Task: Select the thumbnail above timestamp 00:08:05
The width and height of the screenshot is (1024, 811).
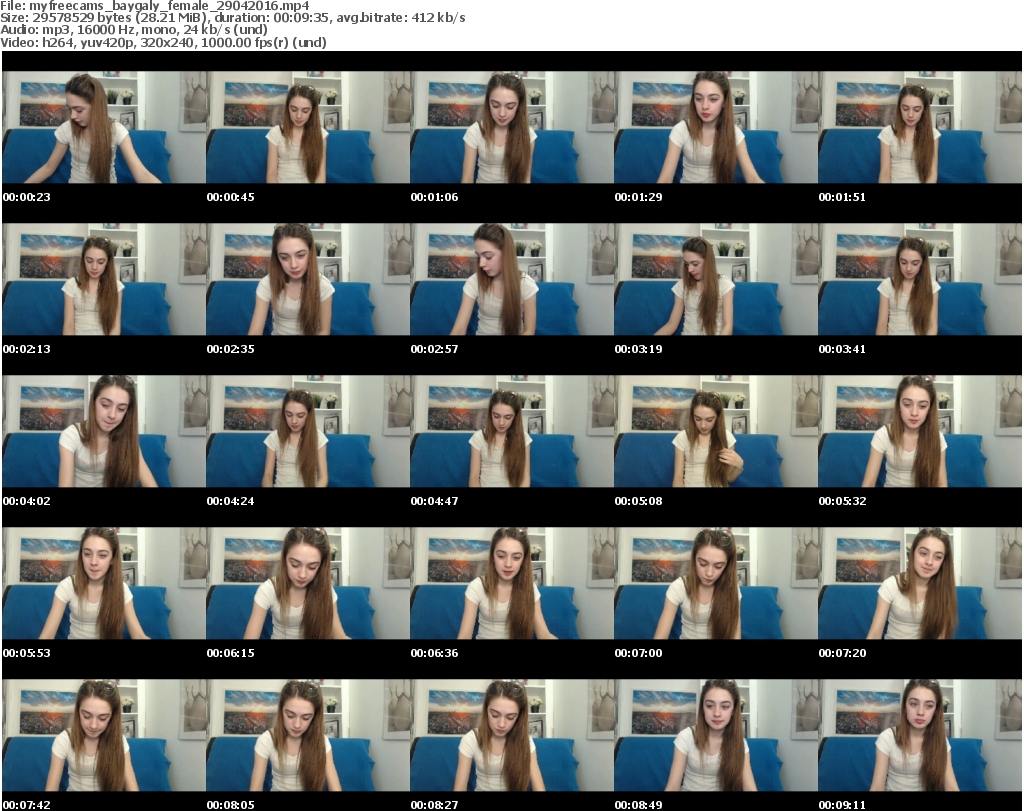Action: (x=308, y=735)
